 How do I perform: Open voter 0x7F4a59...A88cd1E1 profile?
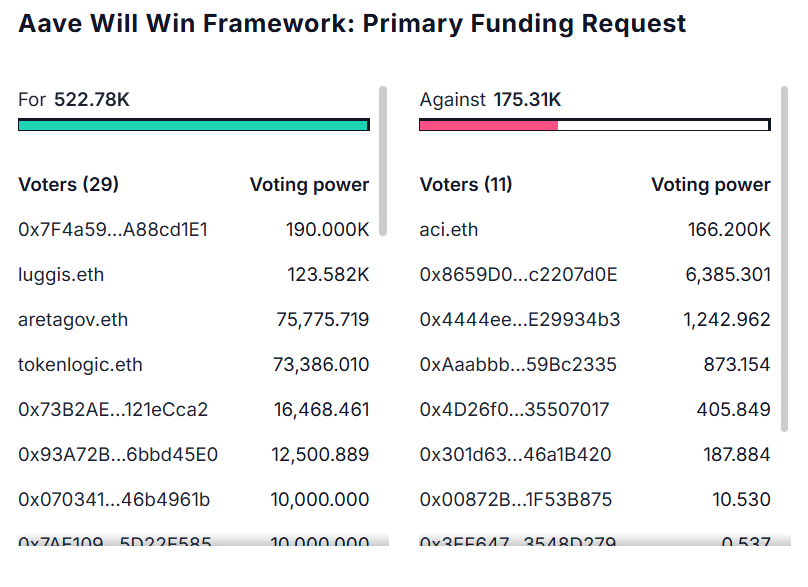point(113,230)
